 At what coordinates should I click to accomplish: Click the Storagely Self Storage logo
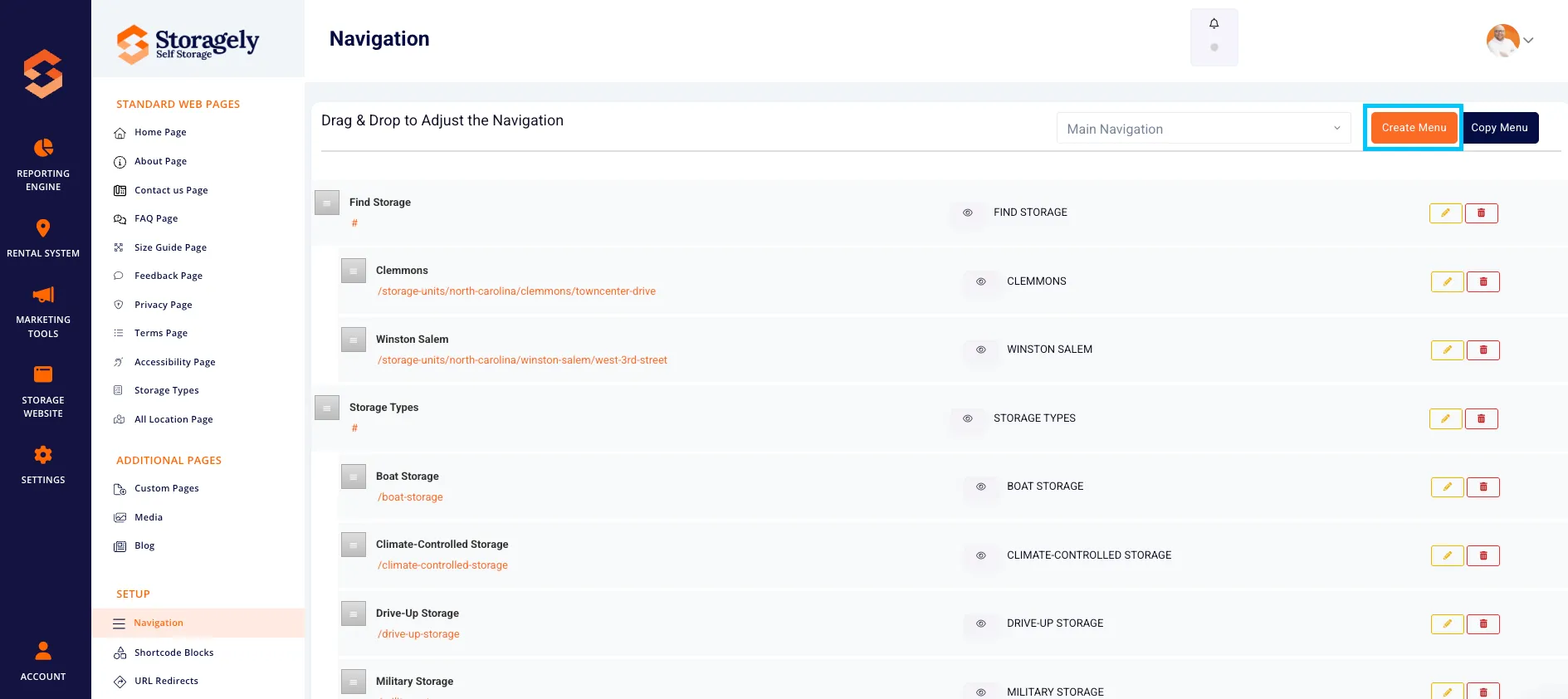pyautogui.click(x=188, y=43)
